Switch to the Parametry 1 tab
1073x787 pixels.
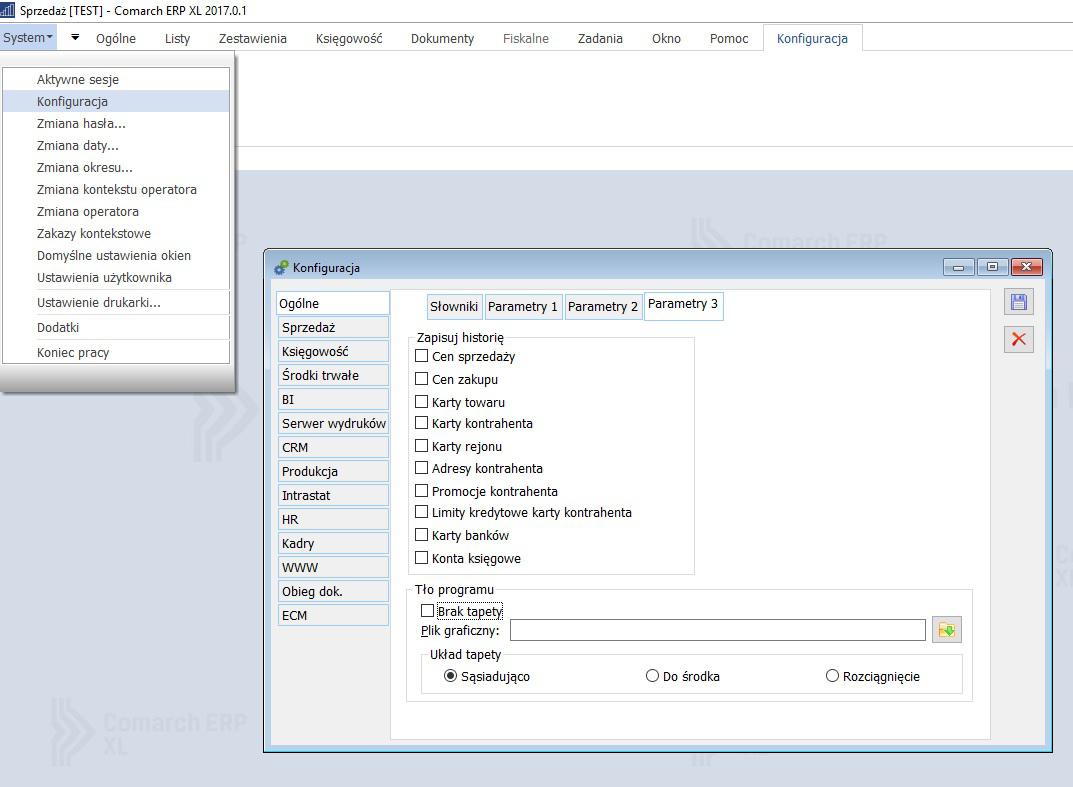523,307
